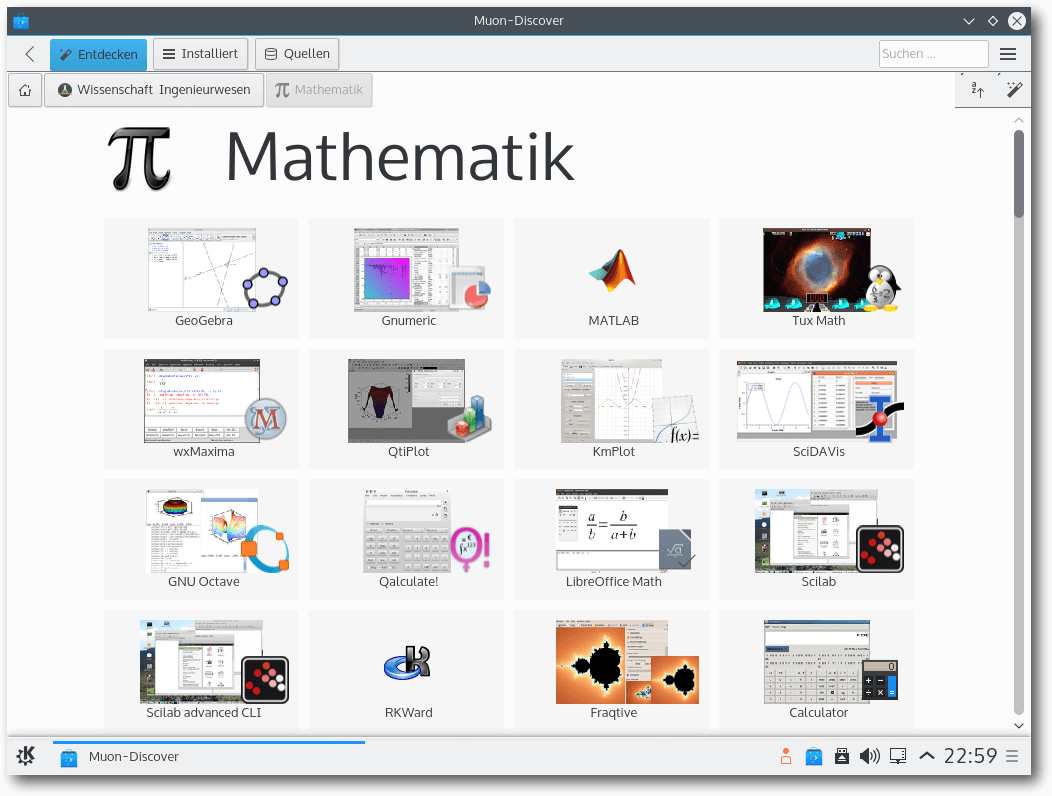
Task: Expand hidden system tray icons
Action: (927, 756)
